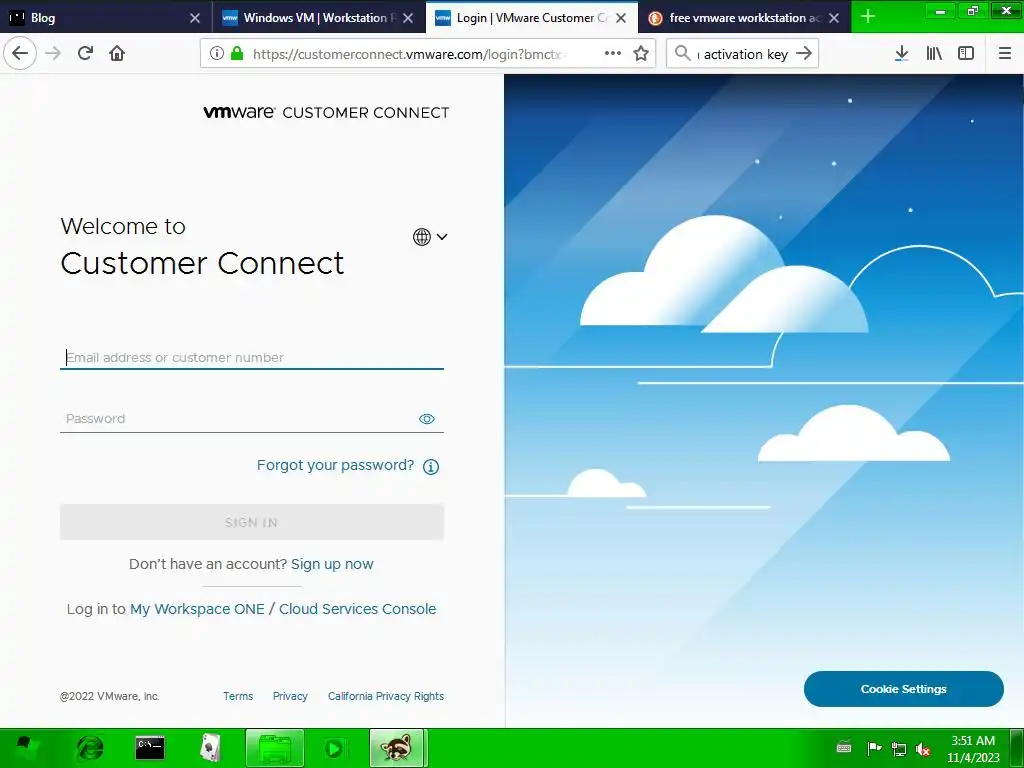The image size is (1024, 768).
Task: Click the raccoon browser taskbar icon
Action: [x=398, y=748]
